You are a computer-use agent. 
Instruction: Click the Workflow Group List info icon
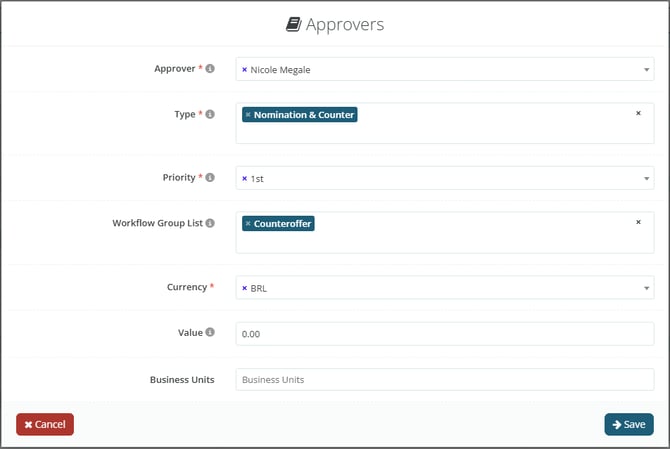[x=210, y=223]
